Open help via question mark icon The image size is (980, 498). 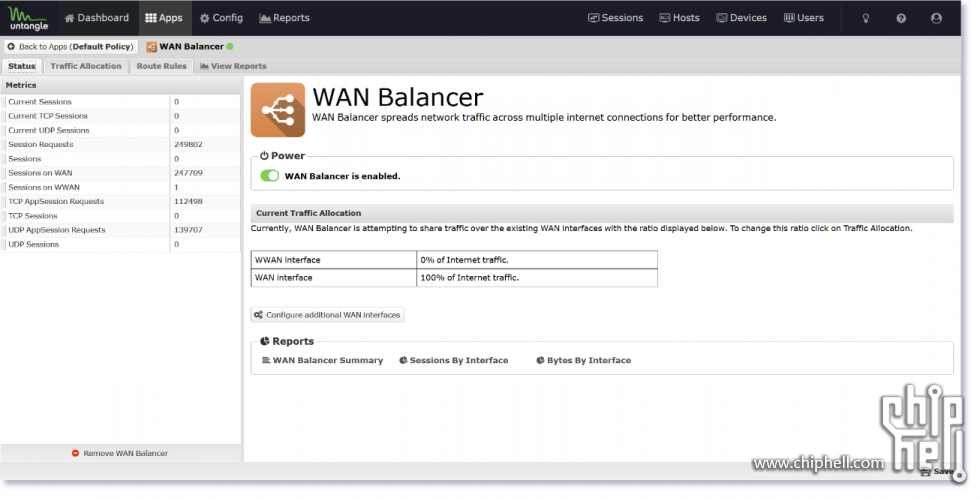pos(901,18)
